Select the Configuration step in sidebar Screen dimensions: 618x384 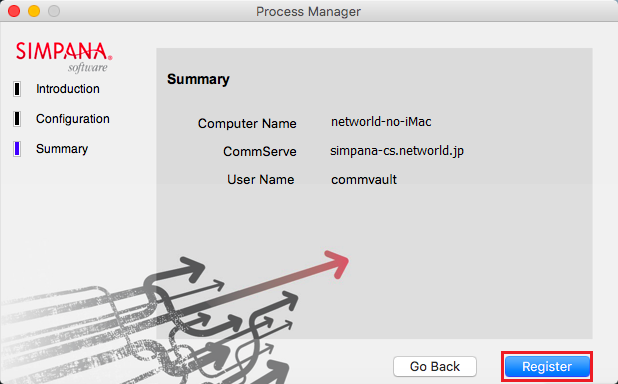coord(73,119)
